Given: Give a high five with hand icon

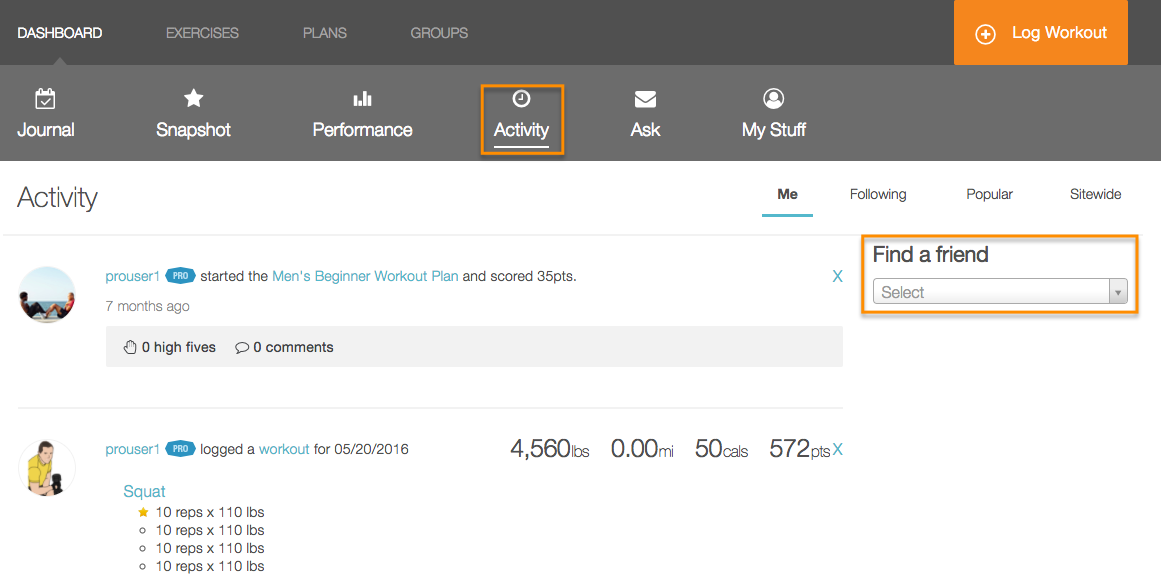Looking at the screenshot, I should tap(130, 348).
